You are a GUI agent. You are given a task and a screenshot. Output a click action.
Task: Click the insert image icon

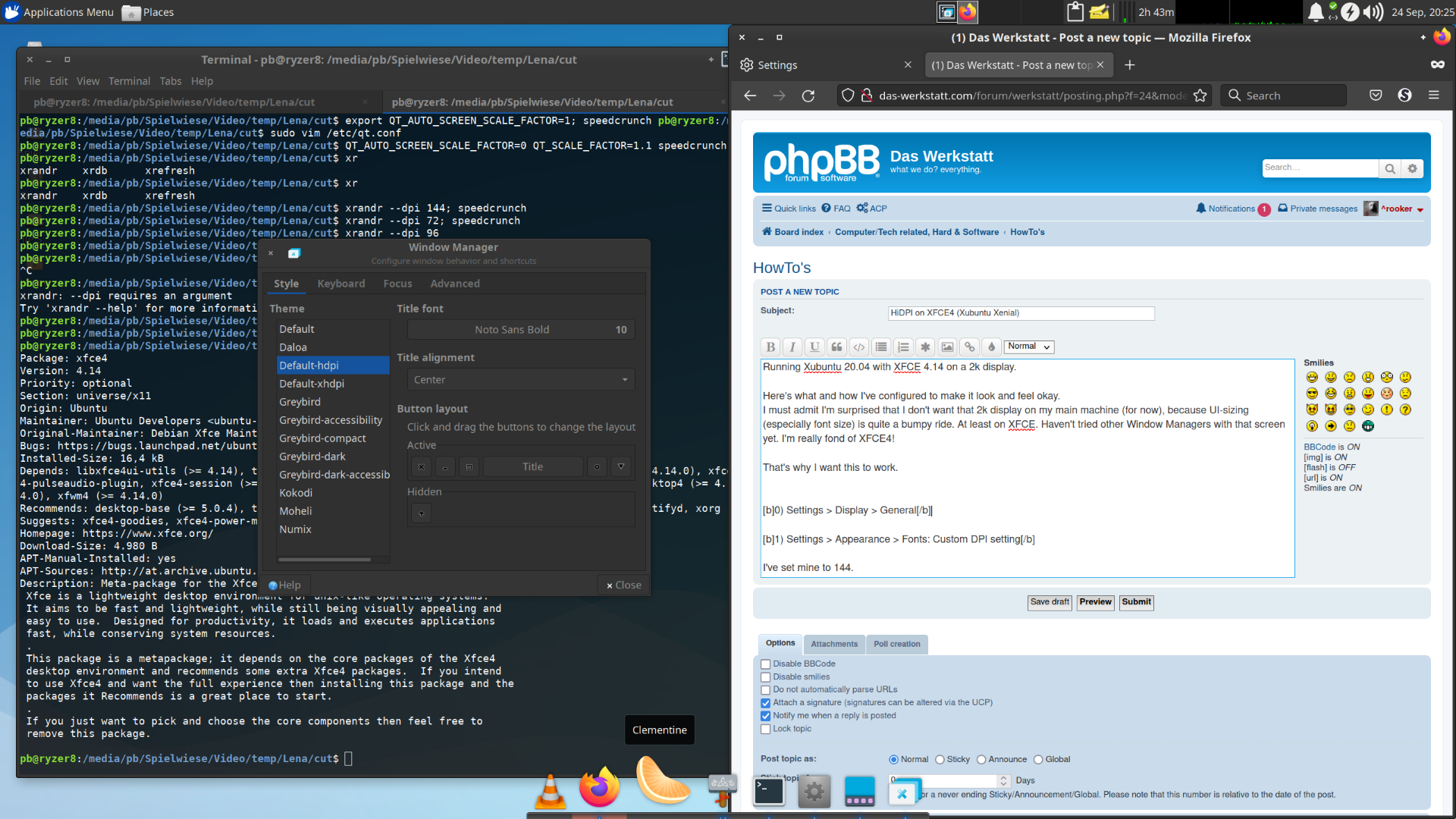tap(947, 347)
